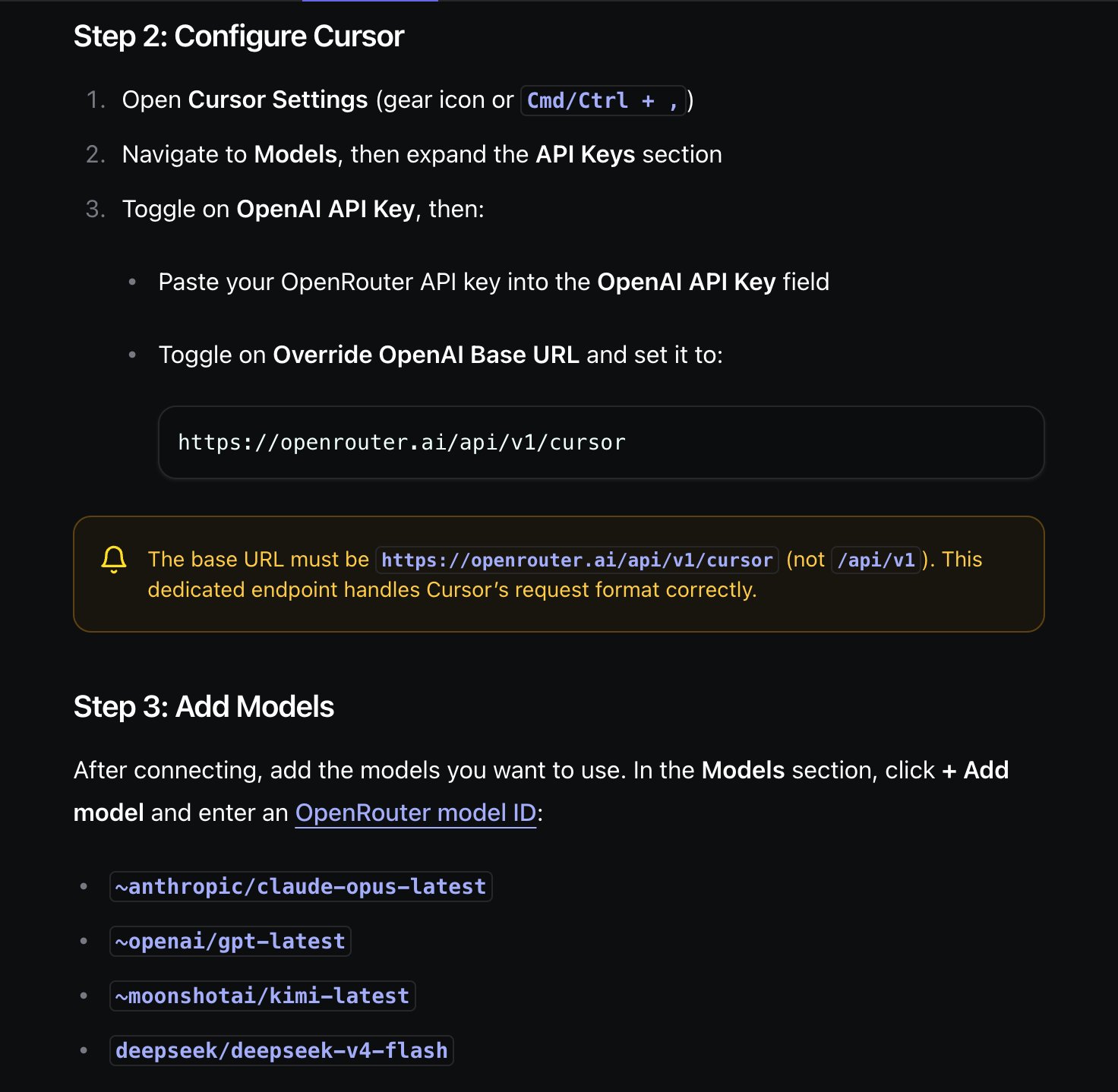Viewport: 1118px width, 1092px height.
Task: Click the bold Models text in list item two
Action: [x=295, y=154]
